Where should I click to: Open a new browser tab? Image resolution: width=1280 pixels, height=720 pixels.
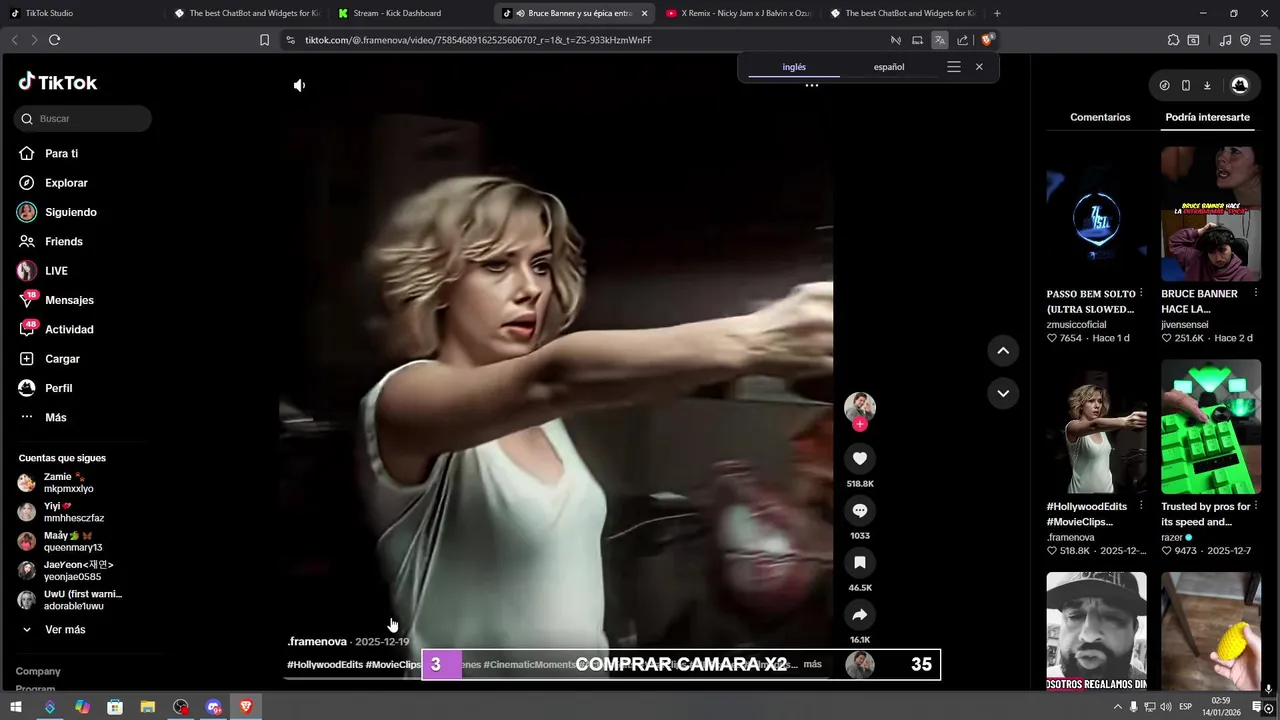tap(997, 13)
